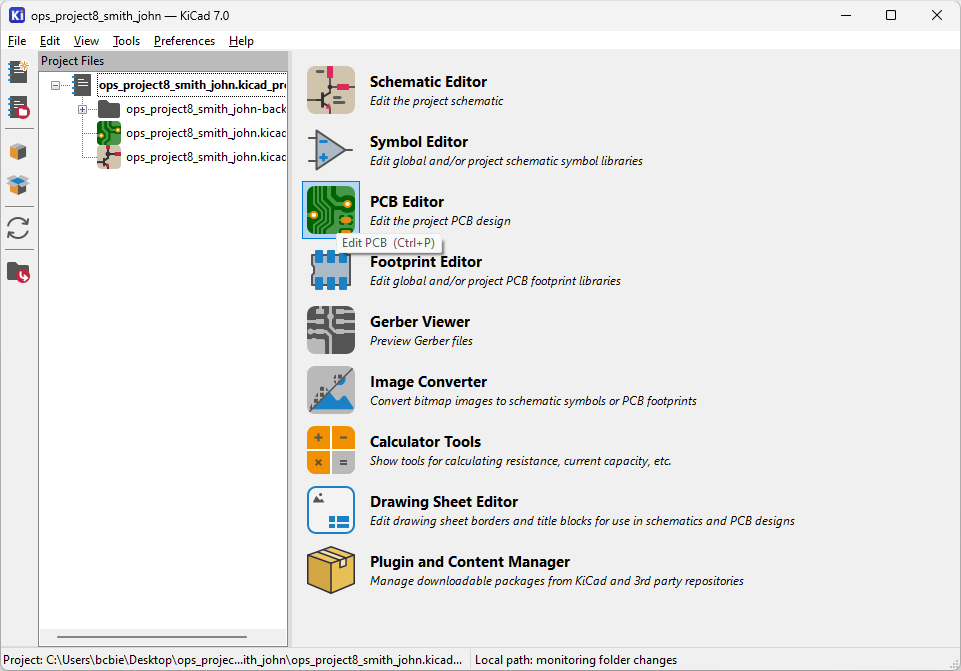
Task: Select the PCB file in project tree
Action: [204, 133]
